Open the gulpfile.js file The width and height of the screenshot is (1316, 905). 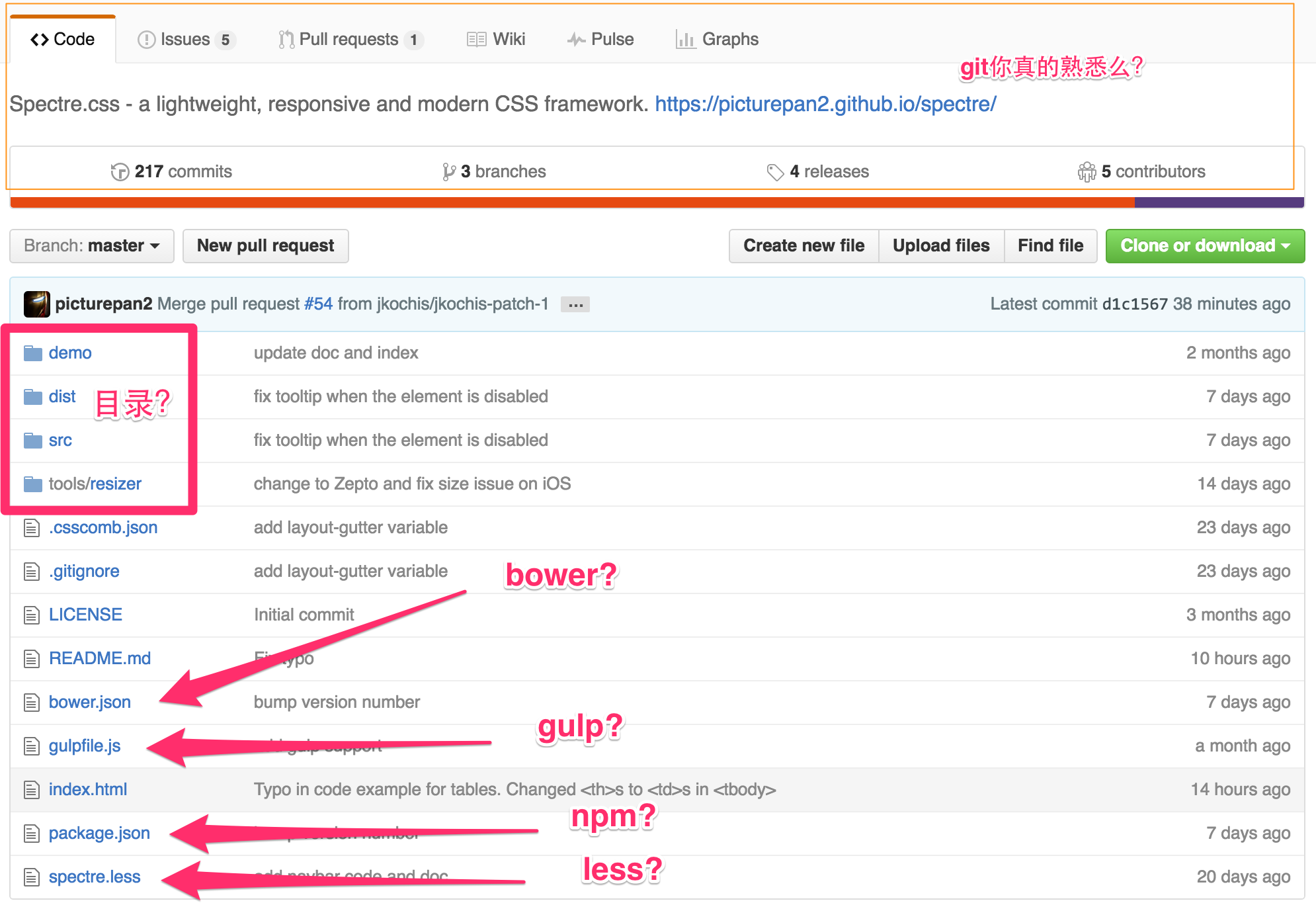pyautogui.click(x=85, y=746)
